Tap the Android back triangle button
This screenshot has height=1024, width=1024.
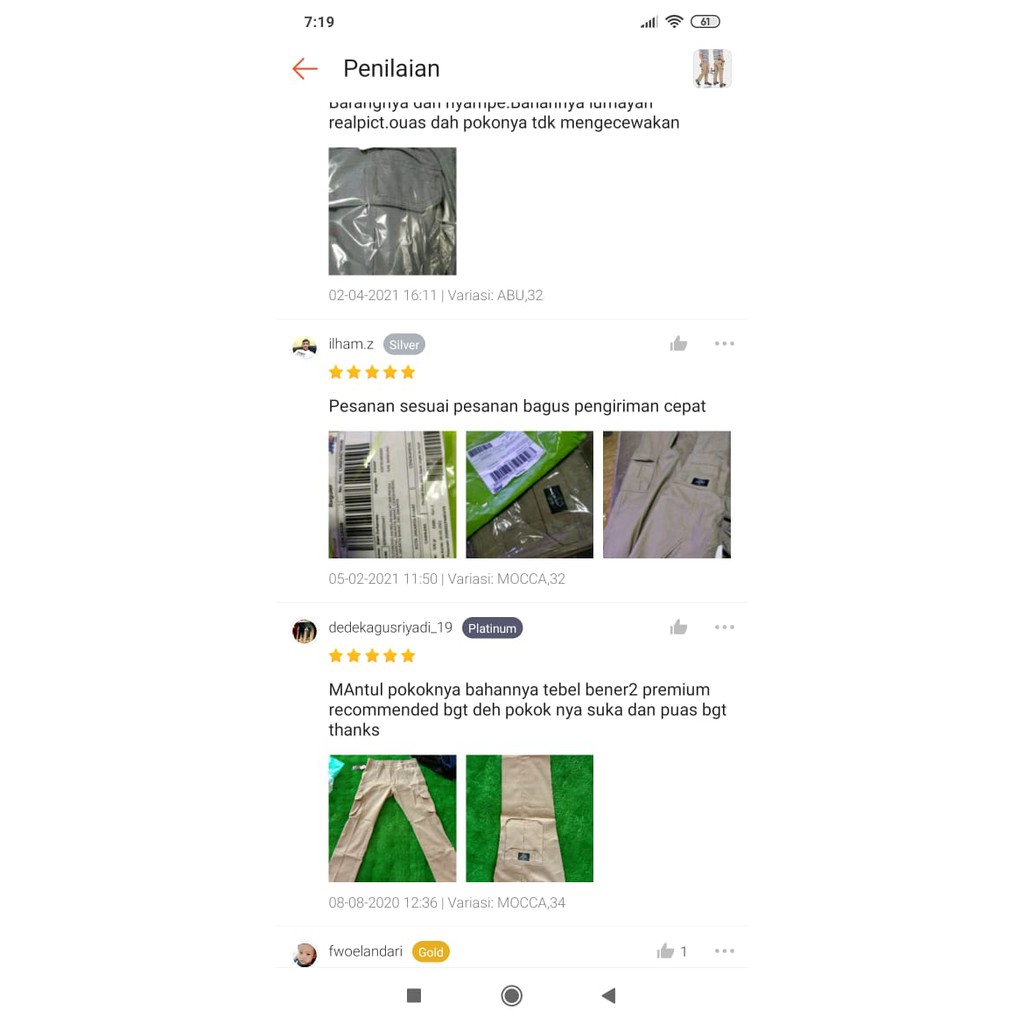pos(609,995)
